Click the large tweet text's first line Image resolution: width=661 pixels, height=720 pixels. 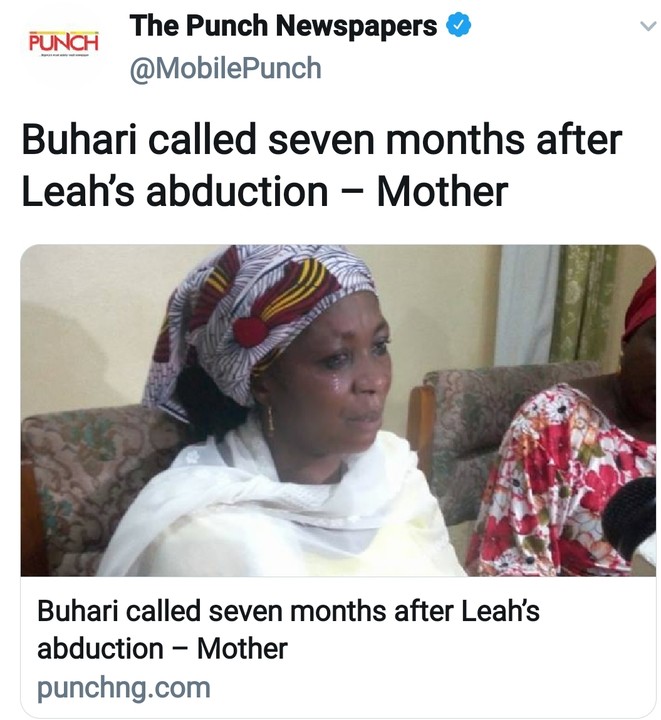pyautogui.click(x=320, y=140)
